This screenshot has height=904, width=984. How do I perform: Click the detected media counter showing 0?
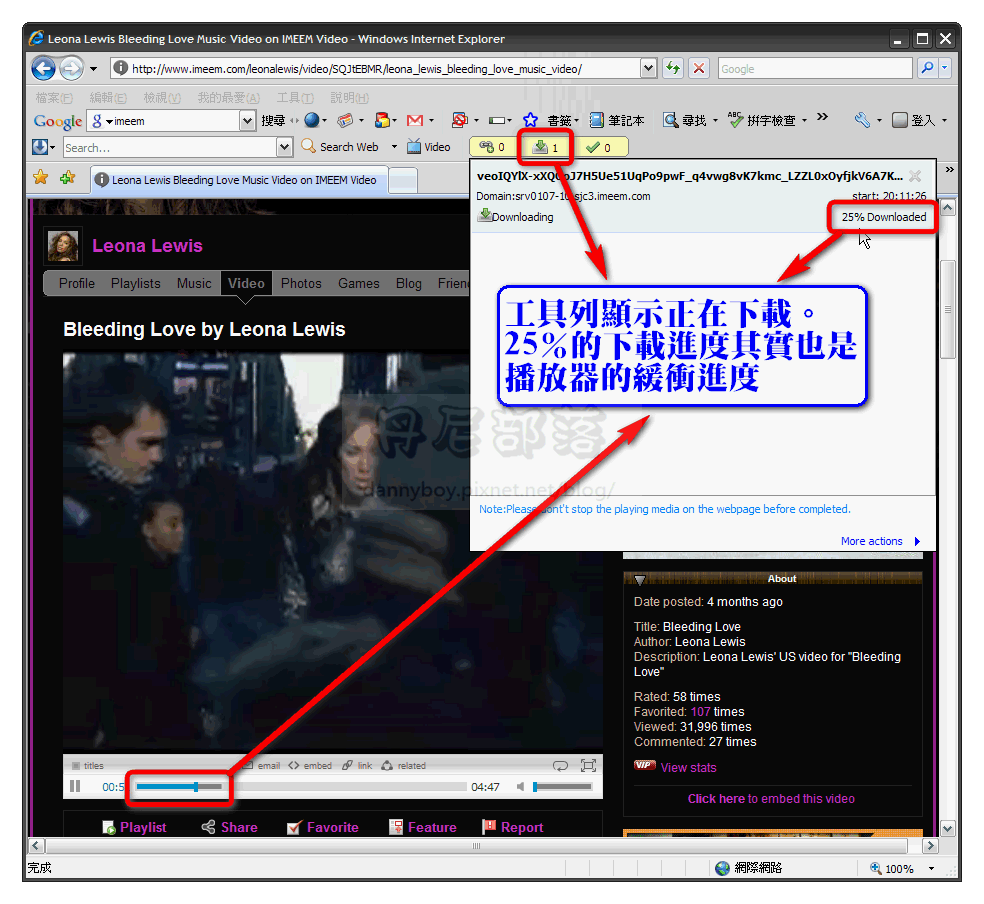click(x=493, y=147)
